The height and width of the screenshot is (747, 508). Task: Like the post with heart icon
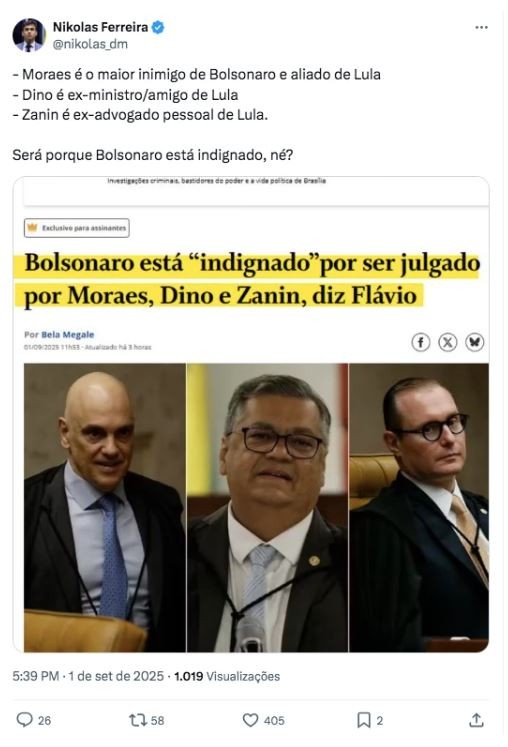pyautogui.click(x=250, y=720)
